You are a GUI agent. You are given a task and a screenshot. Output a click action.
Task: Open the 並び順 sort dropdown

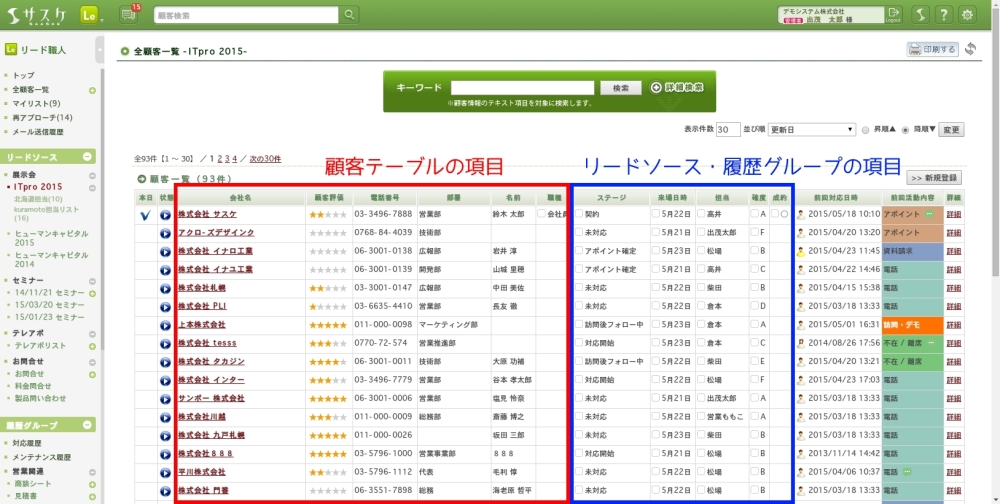pos(812,130)
